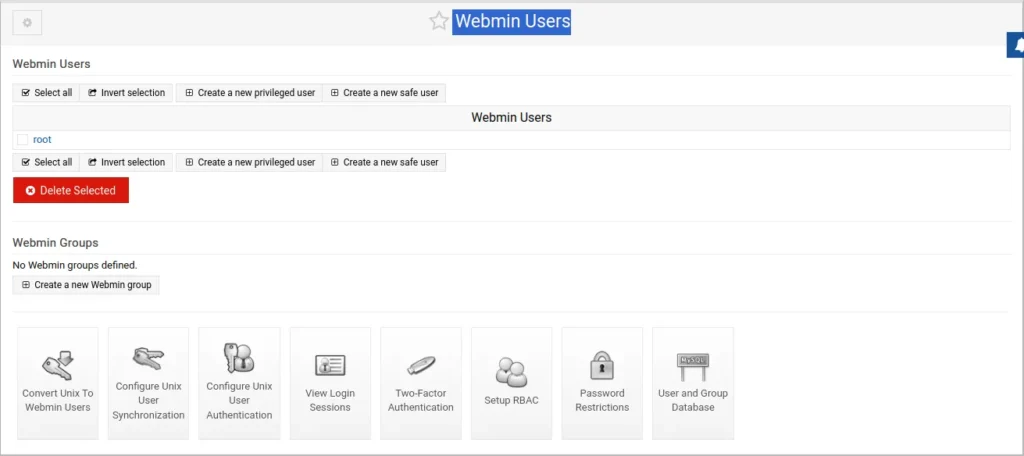Click Select all below the users table

tap(46, 162)
